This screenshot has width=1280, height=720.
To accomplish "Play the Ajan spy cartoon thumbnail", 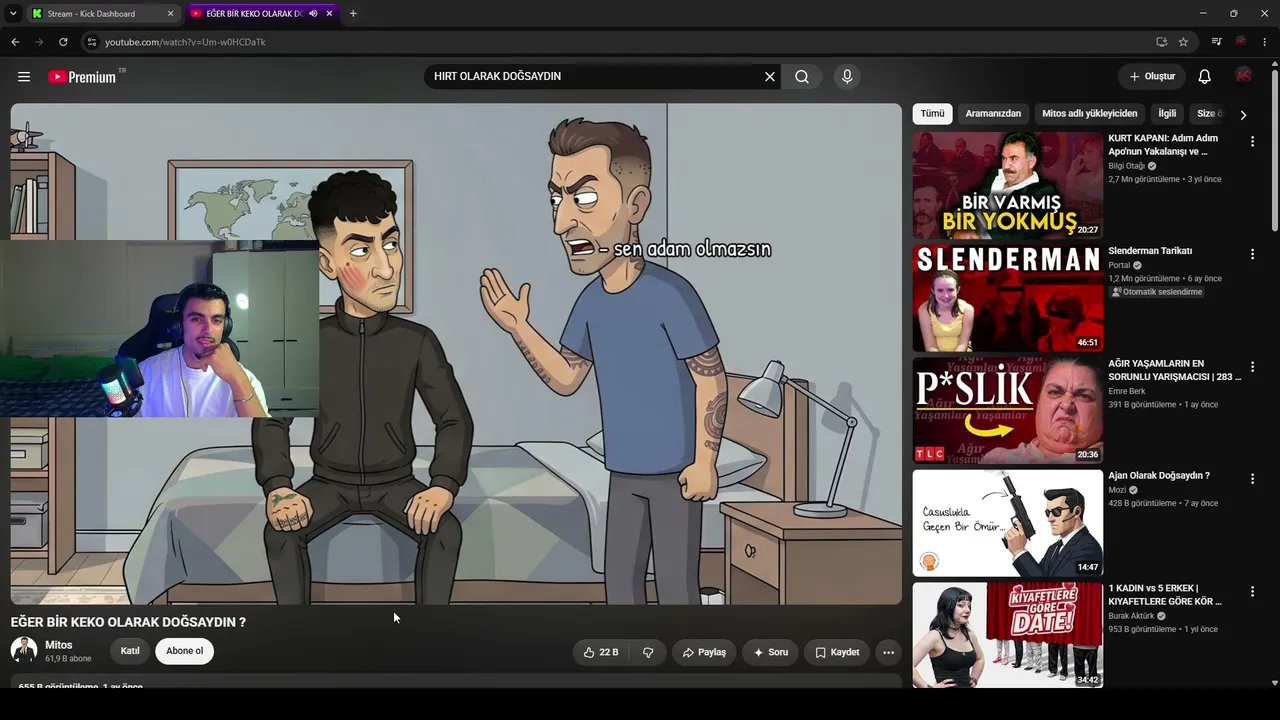I will (x=1008, y=523).
